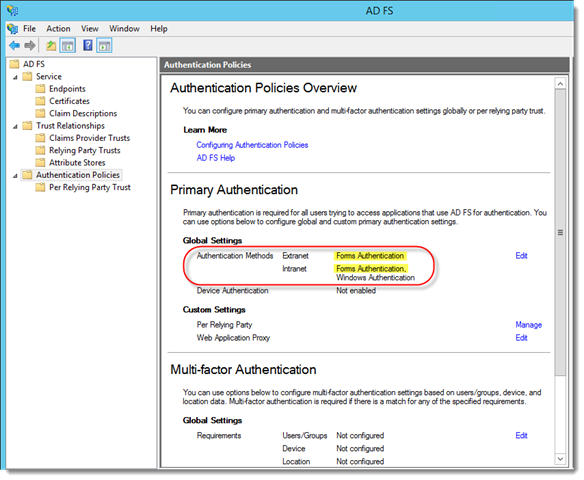Select the Service tree item
Image resolution: width=584 pixels, height=480 pixels.
(49, 76)
